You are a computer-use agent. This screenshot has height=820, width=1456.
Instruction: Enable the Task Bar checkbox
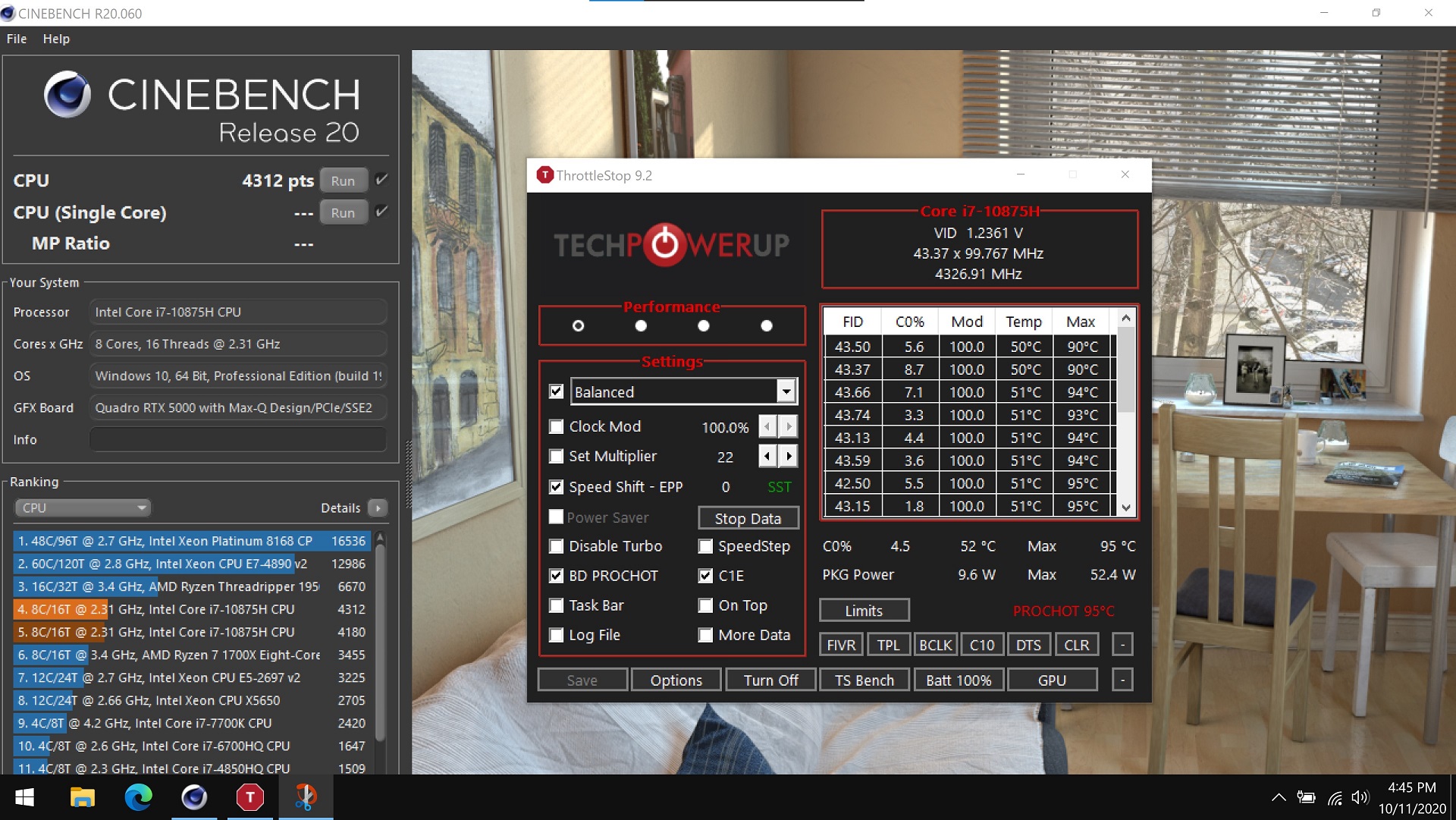coord(557,605)
